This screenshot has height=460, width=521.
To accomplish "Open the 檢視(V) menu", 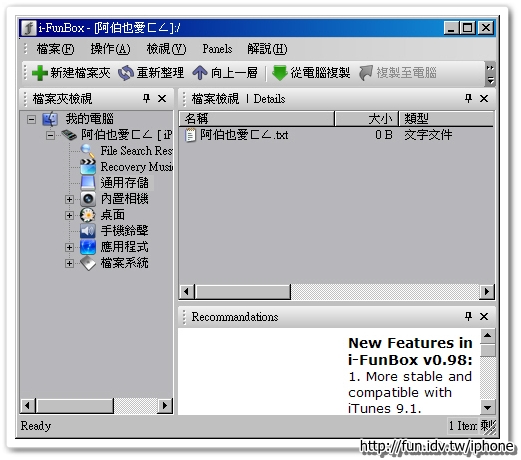I will click(166, 49).
